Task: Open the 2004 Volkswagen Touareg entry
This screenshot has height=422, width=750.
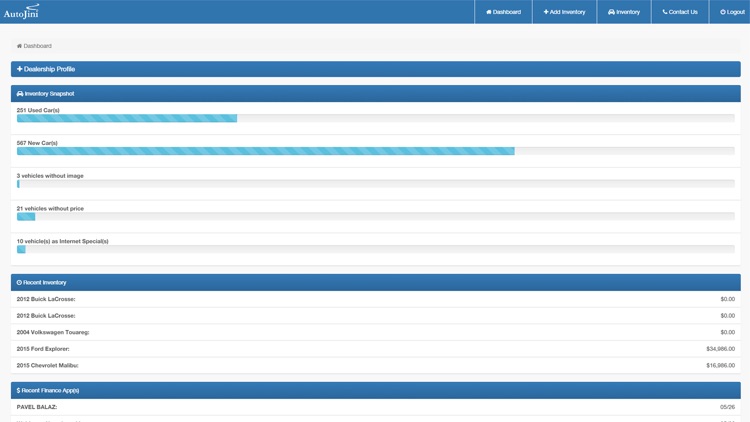Action: [375, 332]
